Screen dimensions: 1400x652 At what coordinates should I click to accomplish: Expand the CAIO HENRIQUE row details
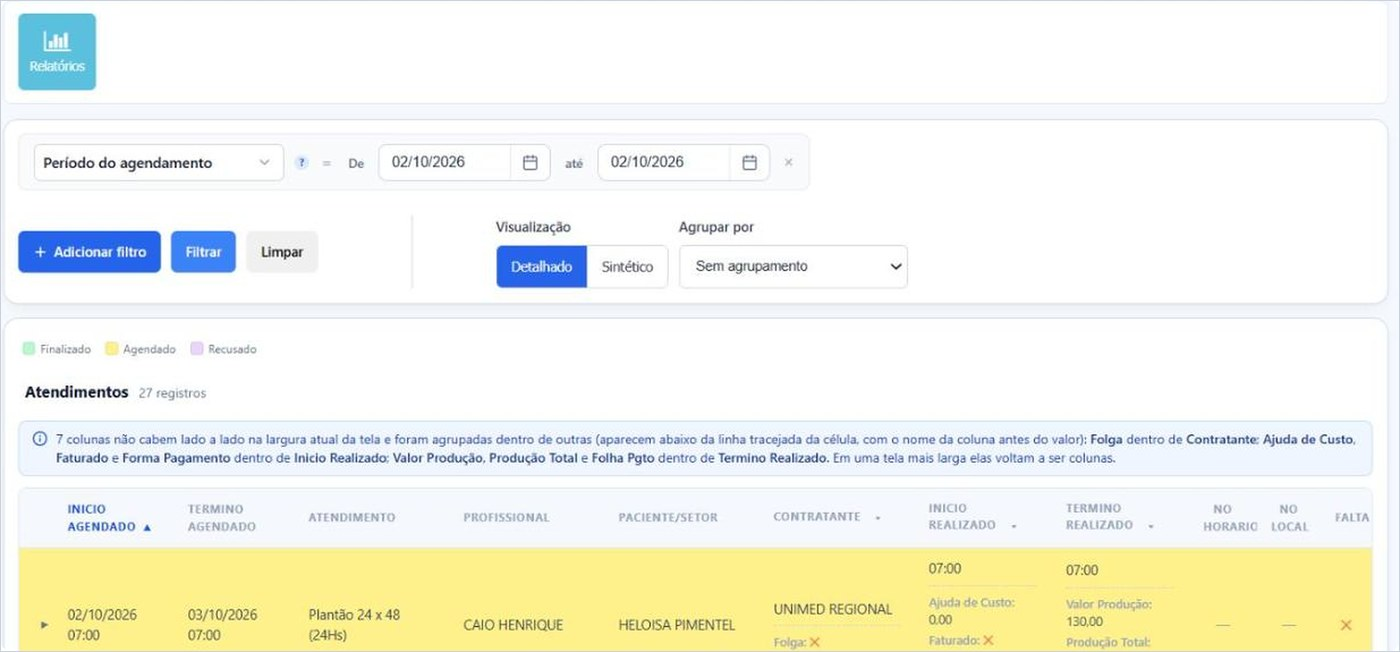coord(44,625)
